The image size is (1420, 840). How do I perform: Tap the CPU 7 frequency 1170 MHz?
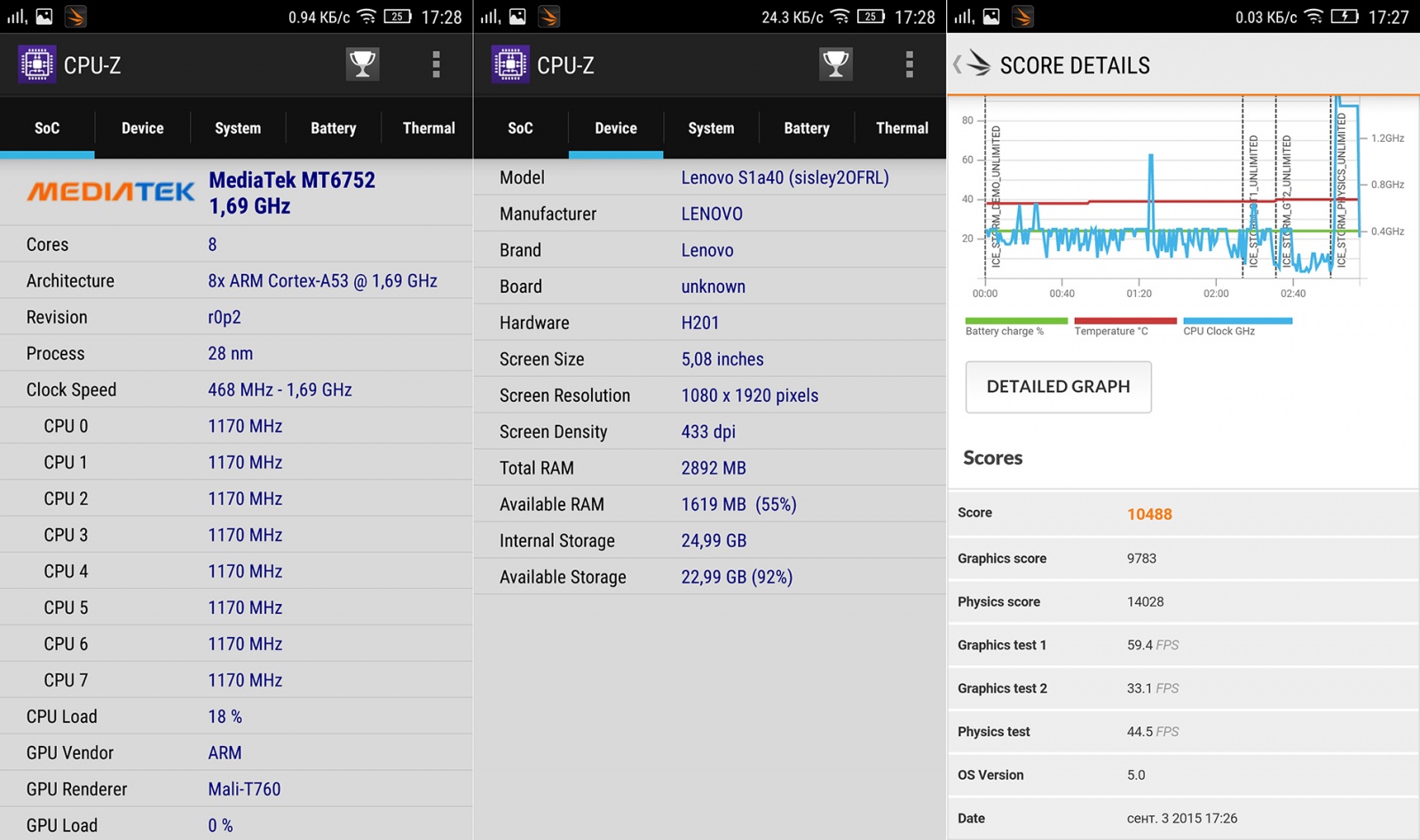point(246,680)
